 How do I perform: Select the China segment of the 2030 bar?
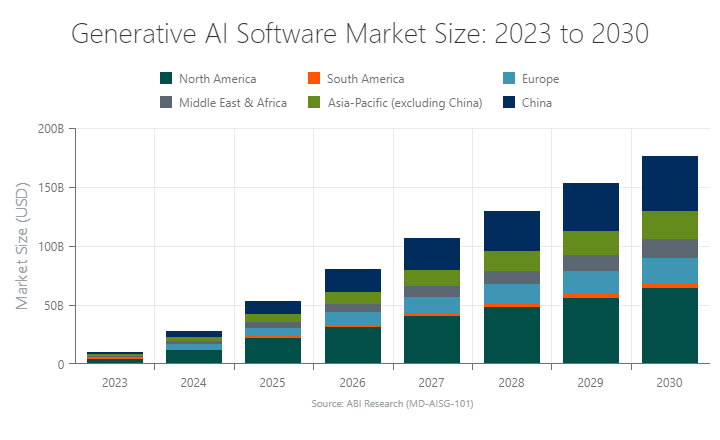(670, 183)
